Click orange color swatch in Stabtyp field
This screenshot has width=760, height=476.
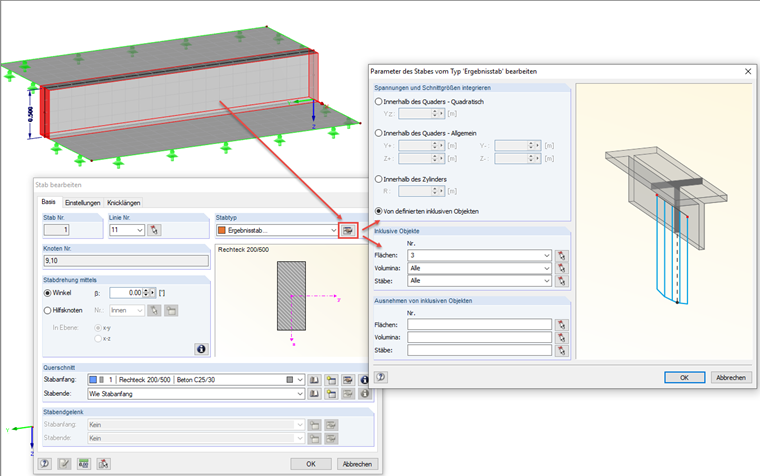click(x=222, y=230)
